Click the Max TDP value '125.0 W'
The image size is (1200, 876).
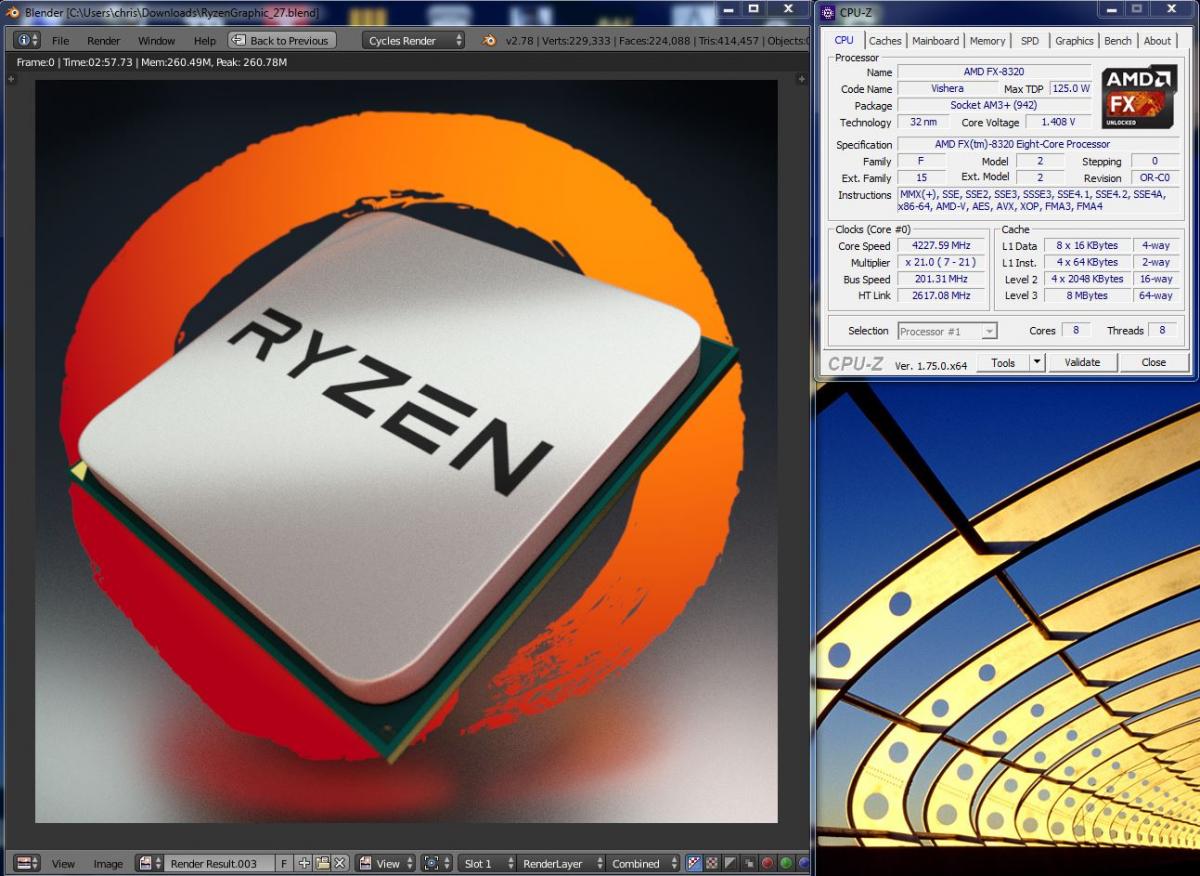[1070, 89]
